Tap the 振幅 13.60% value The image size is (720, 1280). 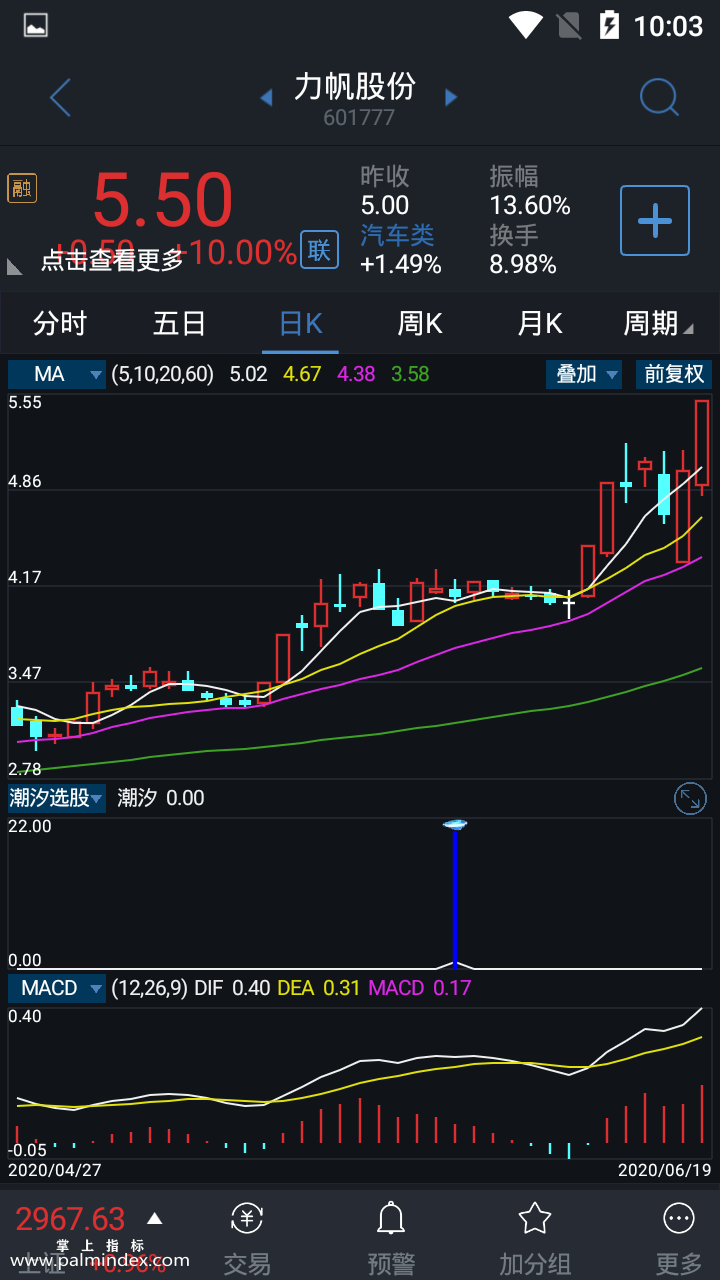[530, 206]
